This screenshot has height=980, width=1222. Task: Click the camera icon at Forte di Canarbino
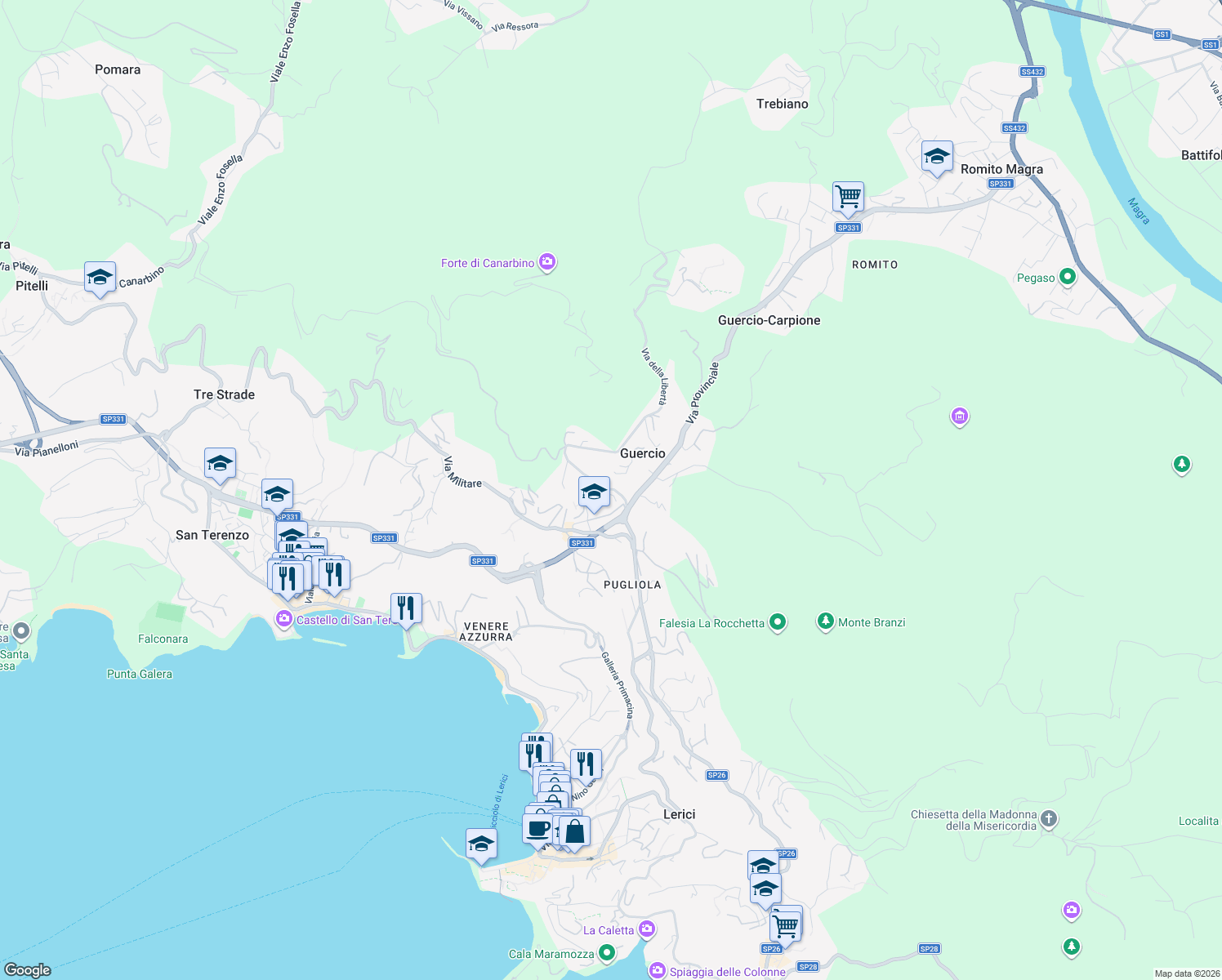546,262
